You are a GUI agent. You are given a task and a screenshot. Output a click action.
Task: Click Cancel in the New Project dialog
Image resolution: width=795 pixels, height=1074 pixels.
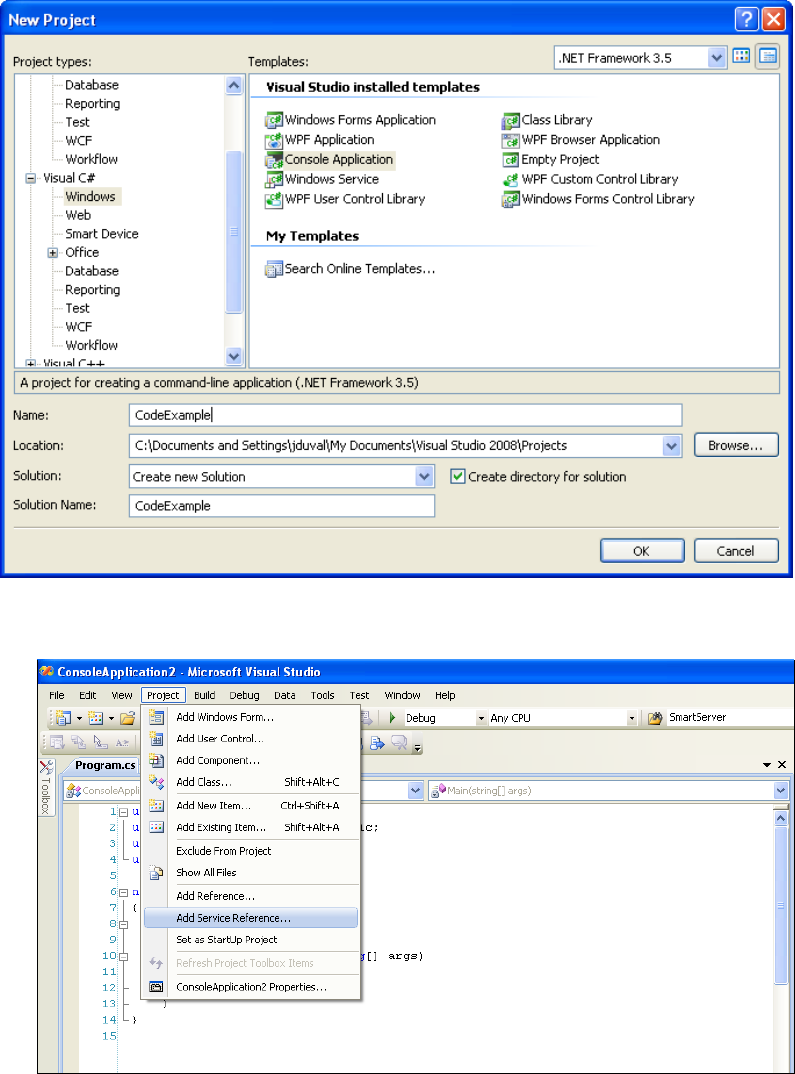pyautogui.click(x=736, y=551)
